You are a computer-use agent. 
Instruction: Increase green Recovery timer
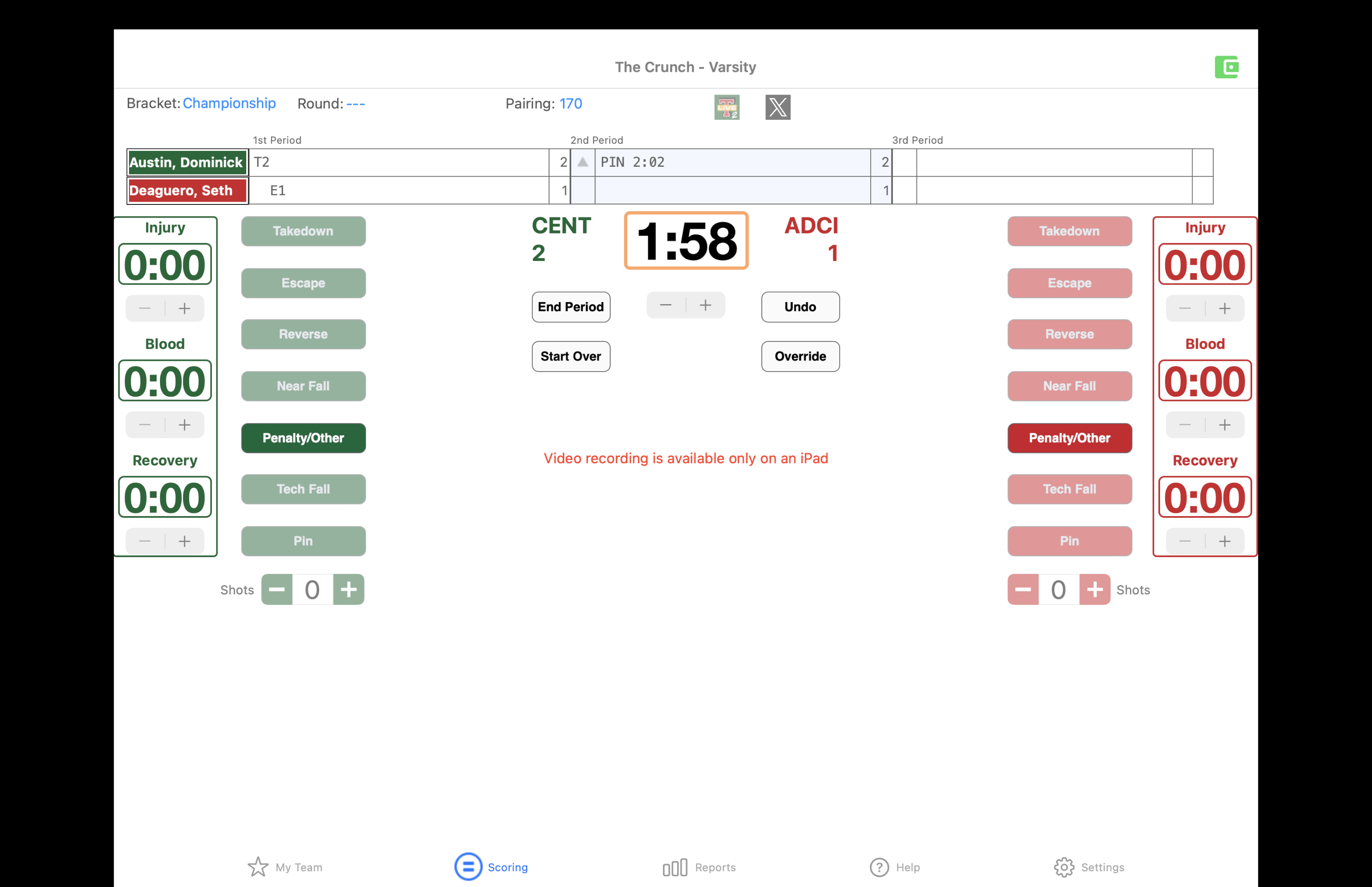pyautogui.click(x=185, y=542)
